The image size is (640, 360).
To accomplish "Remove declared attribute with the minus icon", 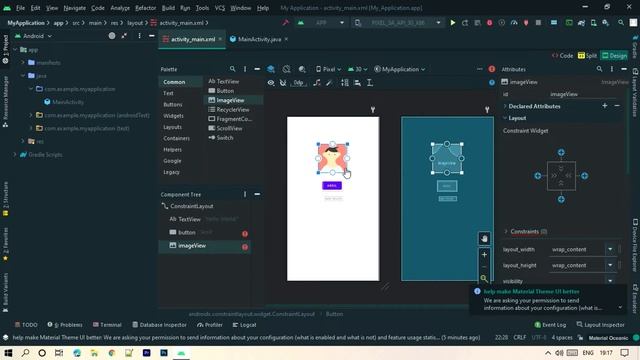I will click(x=617, y=106).
